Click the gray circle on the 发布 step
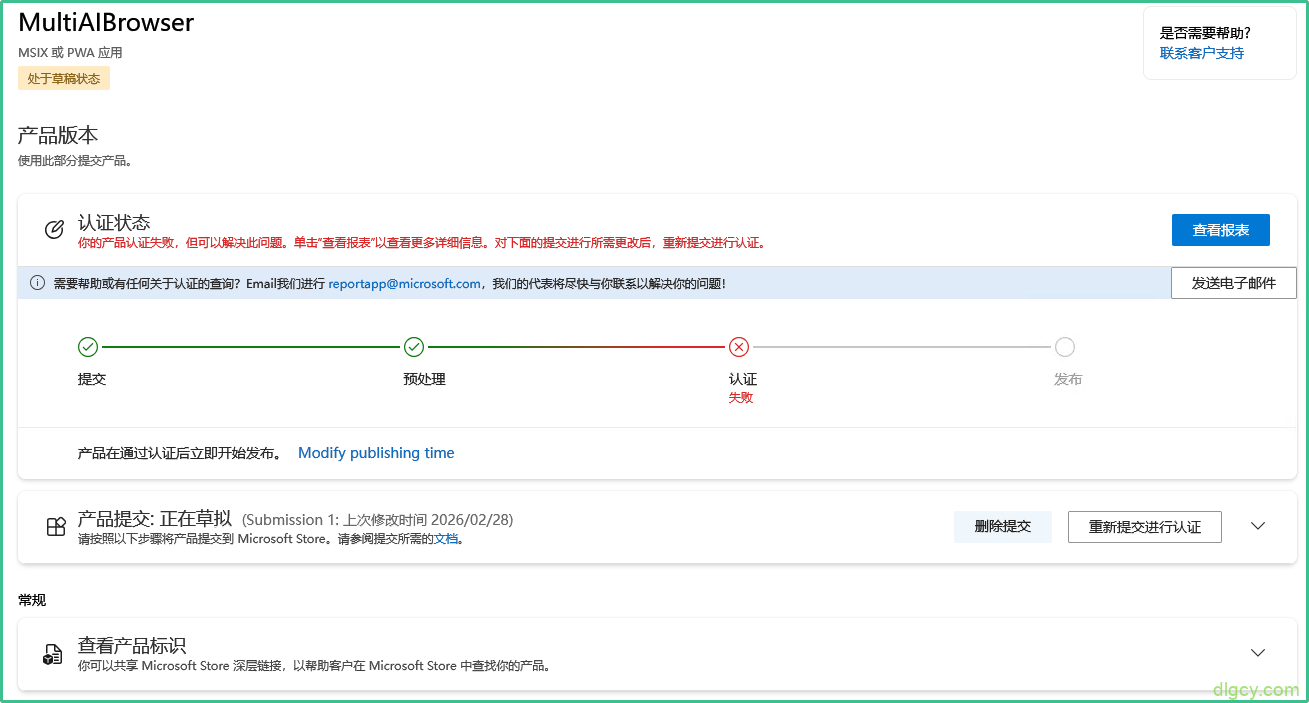Screen dimensions: 1309x703 point(1065,347)
